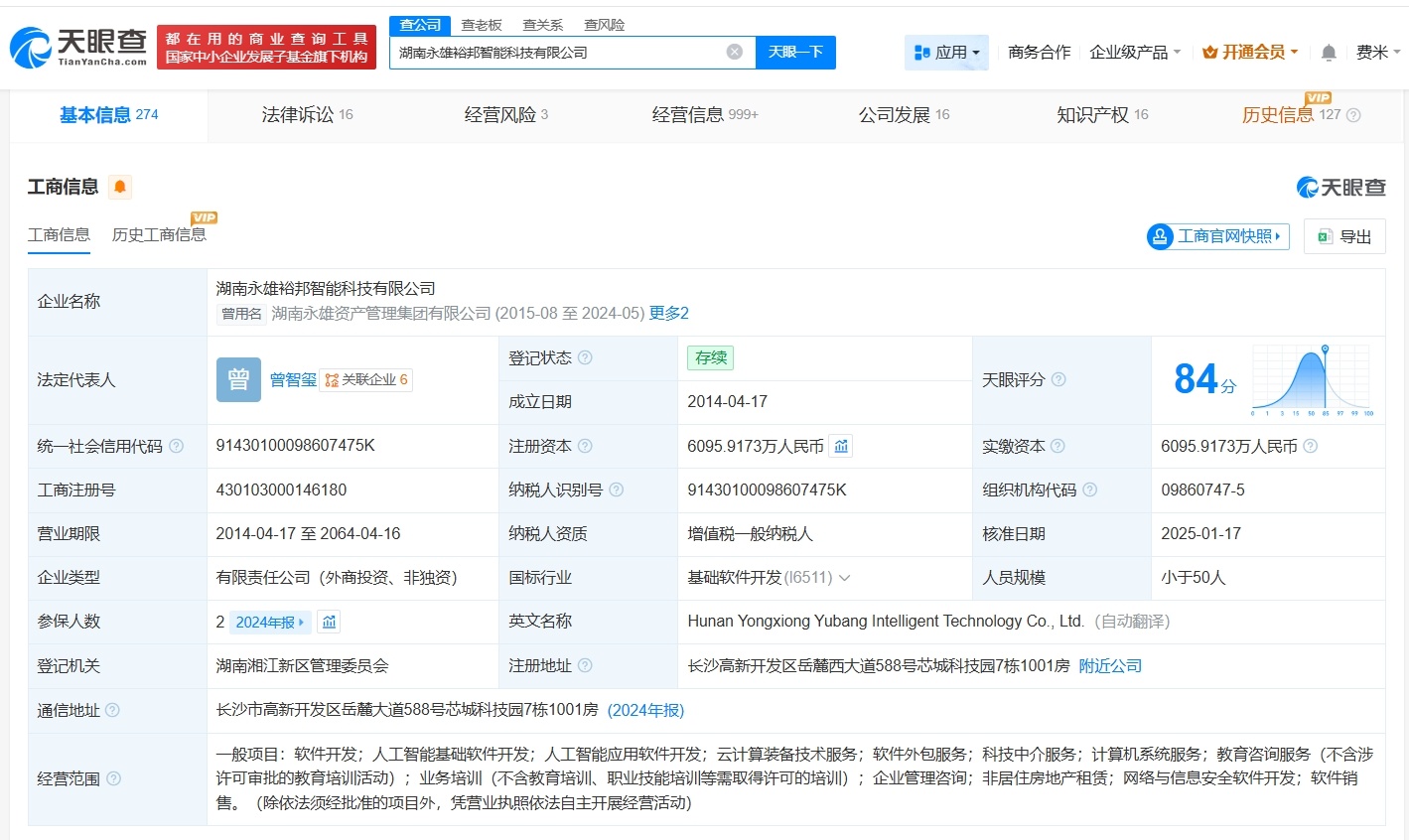Open the notification bell icon

[x=1328, y=52]
